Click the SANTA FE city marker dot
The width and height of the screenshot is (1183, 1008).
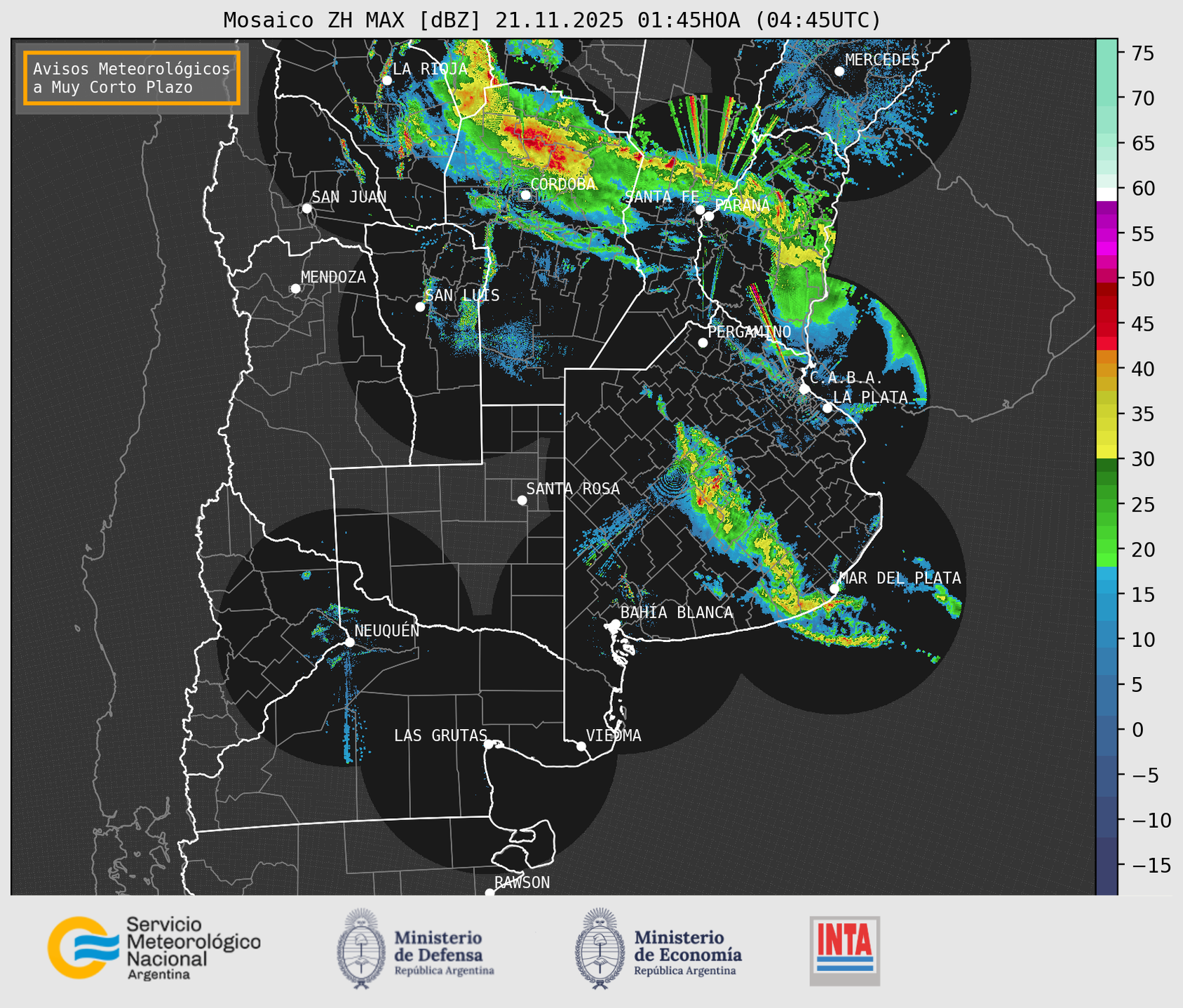point(700,210)
